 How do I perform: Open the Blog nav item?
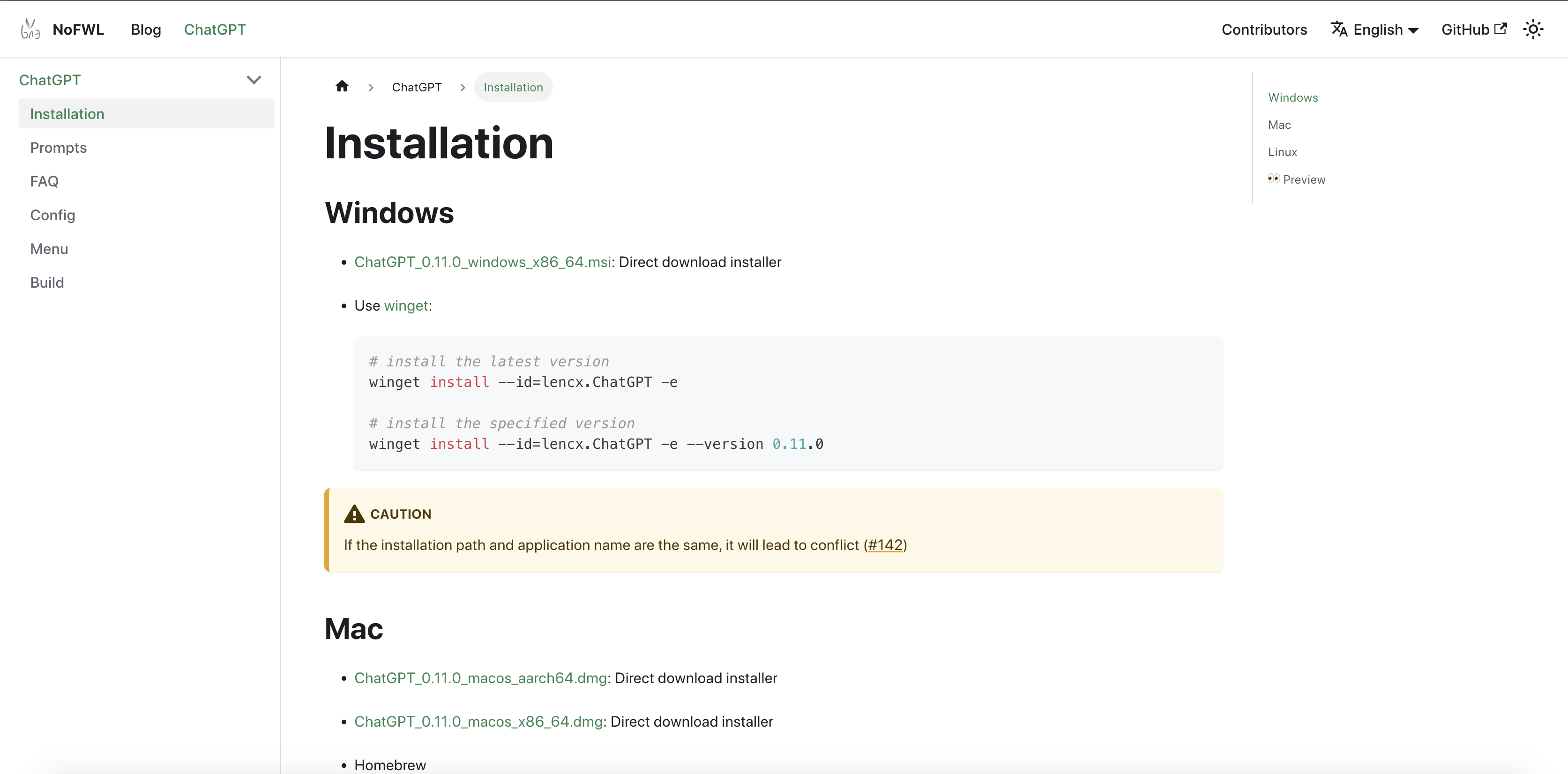[145, 29]
